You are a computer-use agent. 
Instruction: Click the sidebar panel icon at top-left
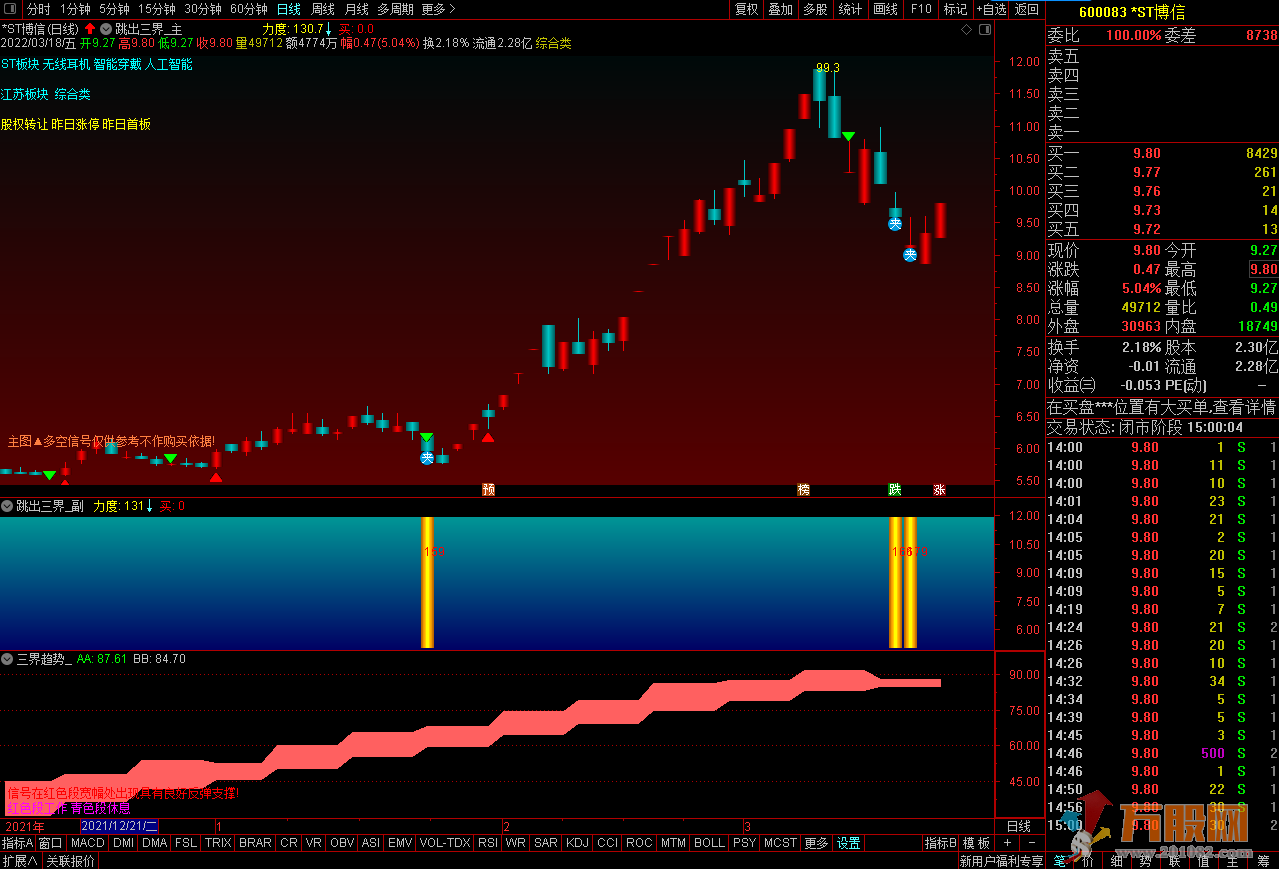(x=10, y=9)
